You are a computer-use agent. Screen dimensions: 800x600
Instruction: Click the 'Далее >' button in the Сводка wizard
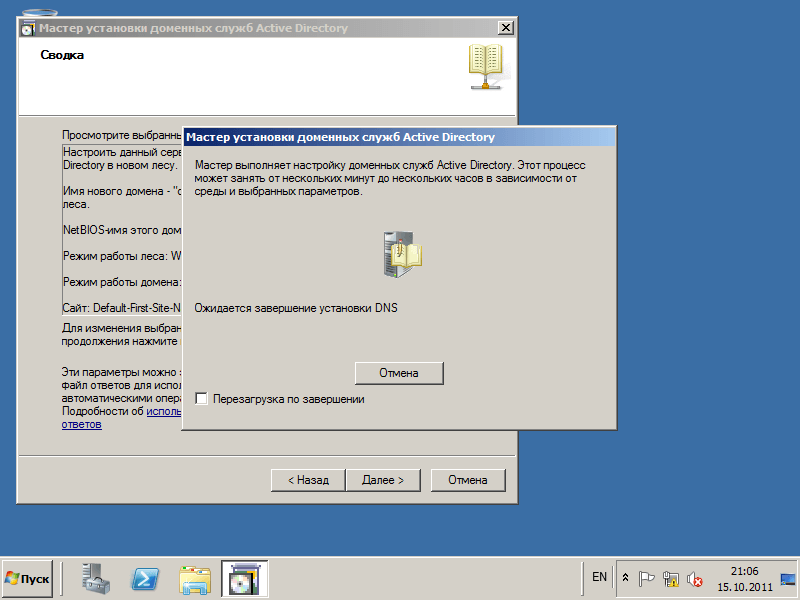pos(383,480)
